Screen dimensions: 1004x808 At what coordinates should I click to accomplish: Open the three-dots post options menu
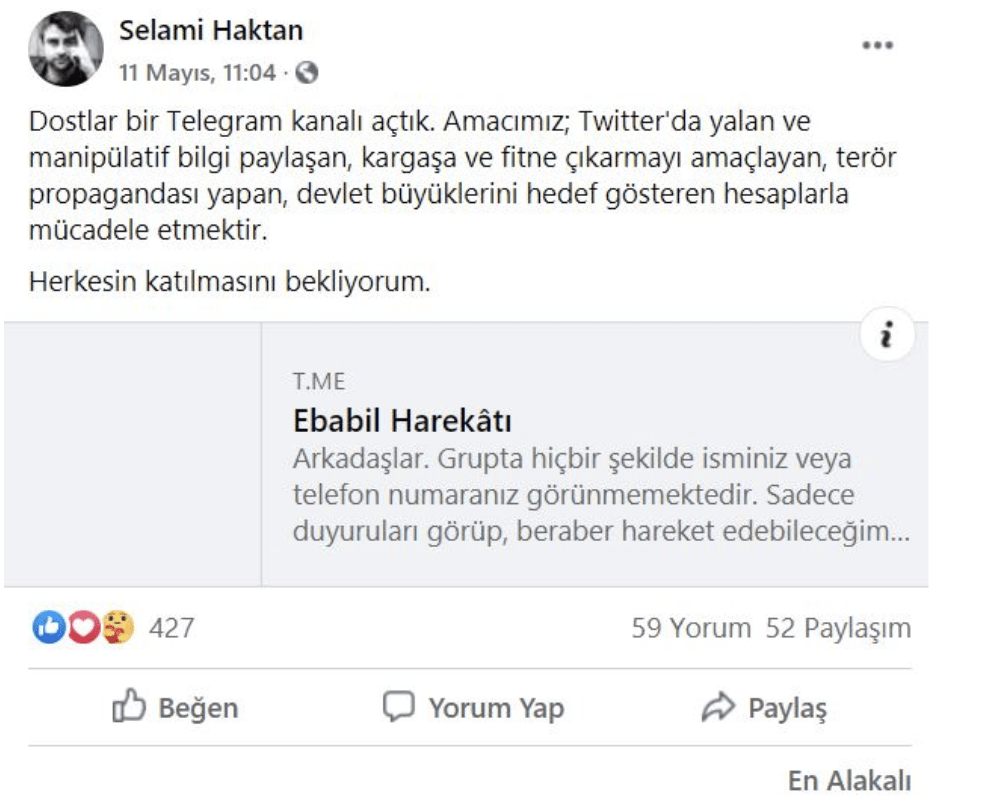click(x=877, y=46)
